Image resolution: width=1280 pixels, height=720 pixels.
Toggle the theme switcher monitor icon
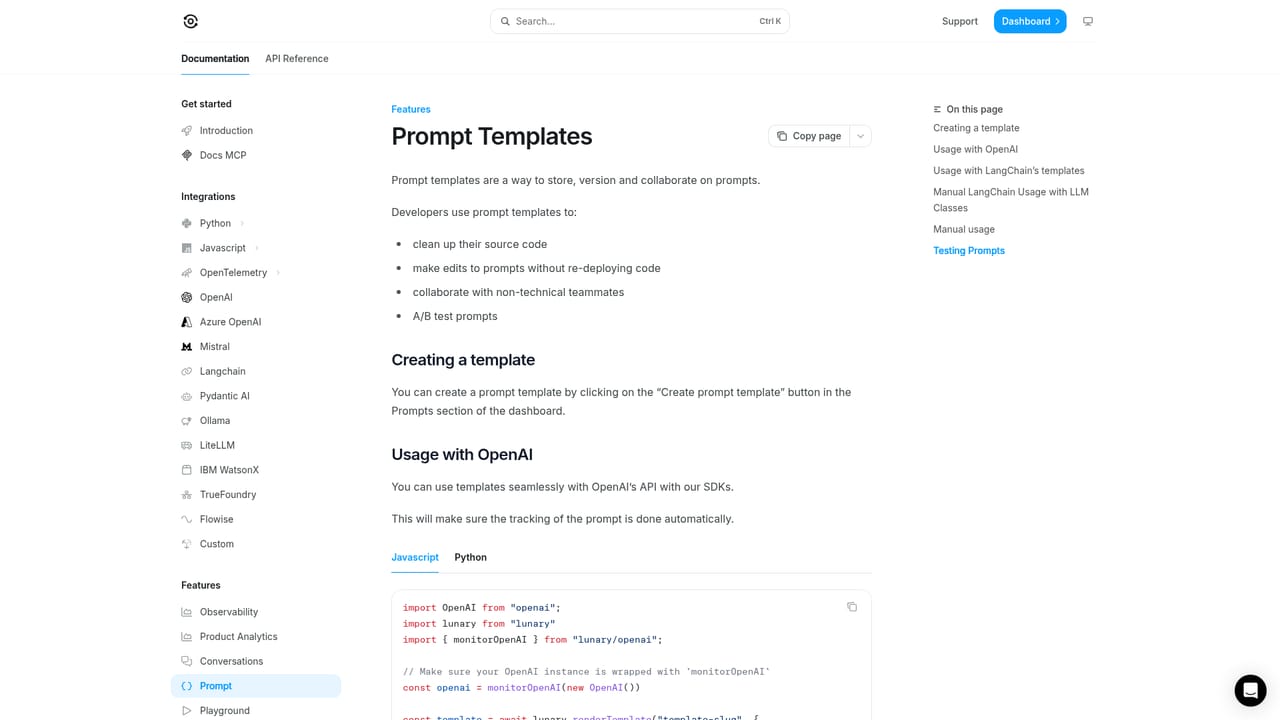point(1088,21)
